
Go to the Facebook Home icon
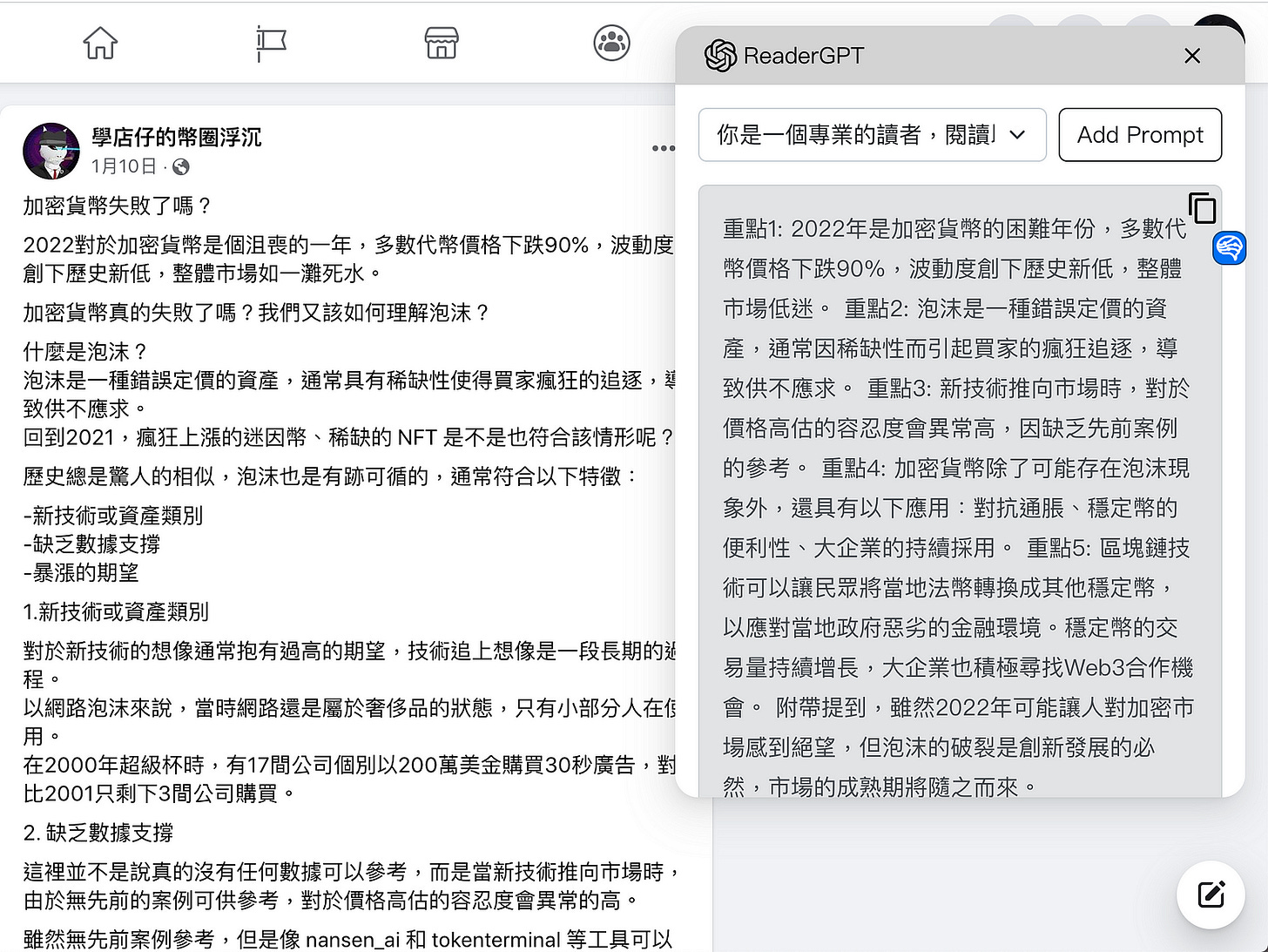(x=100, y=43)
